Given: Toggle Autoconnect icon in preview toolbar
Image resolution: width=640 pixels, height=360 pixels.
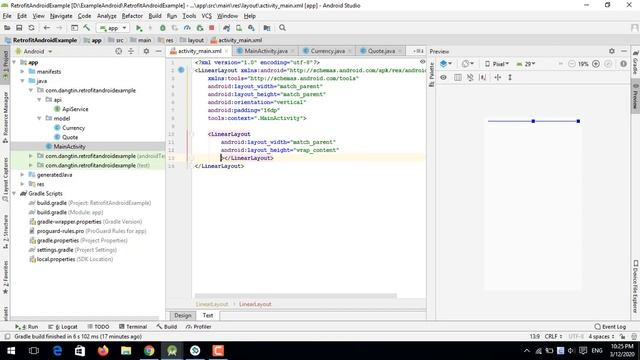Looking at the screenshot, I should click(x=470, y=77).
